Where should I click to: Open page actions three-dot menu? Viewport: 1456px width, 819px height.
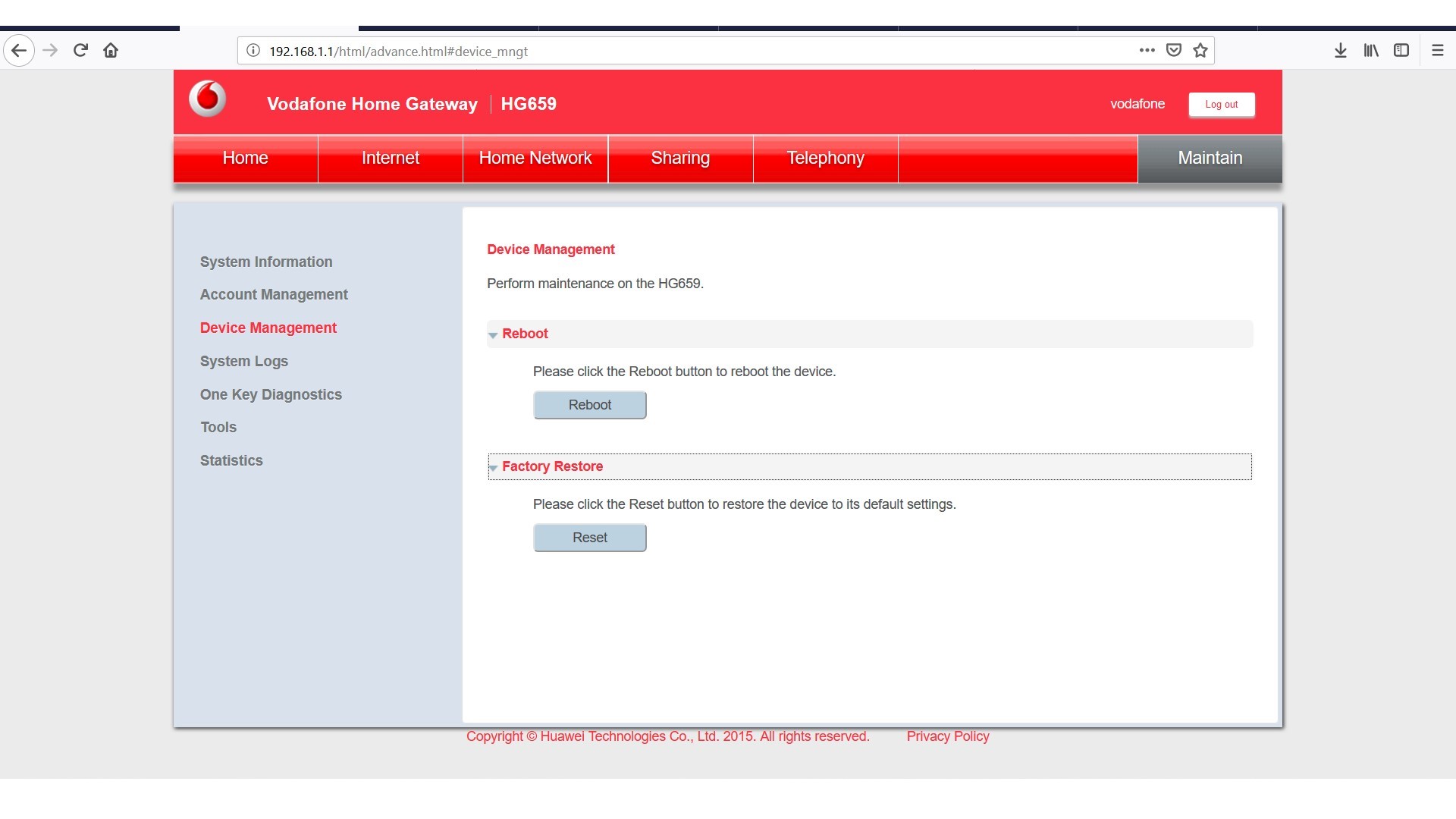tap(1147, 51)
